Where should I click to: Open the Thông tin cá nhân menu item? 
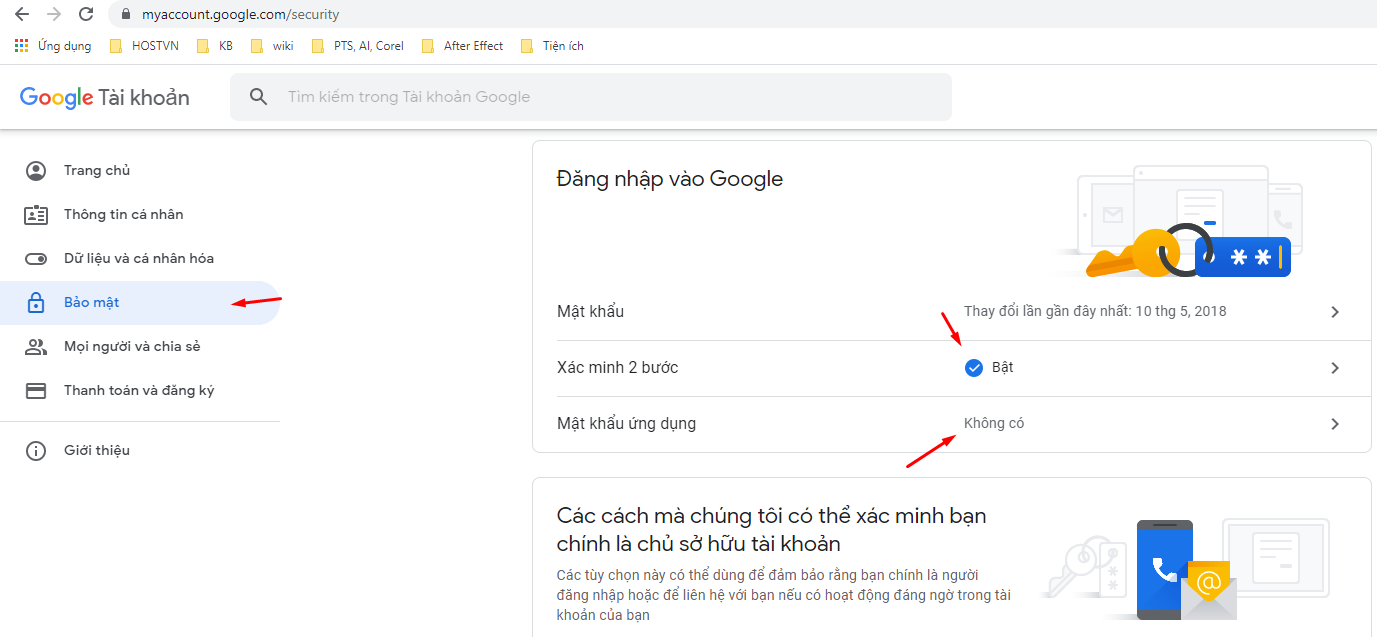point(140,215)
